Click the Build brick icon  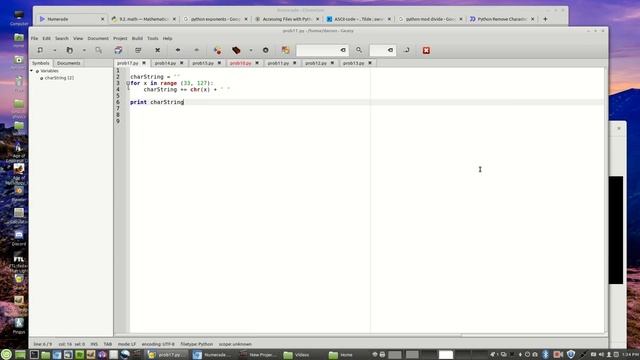point(236,50)
